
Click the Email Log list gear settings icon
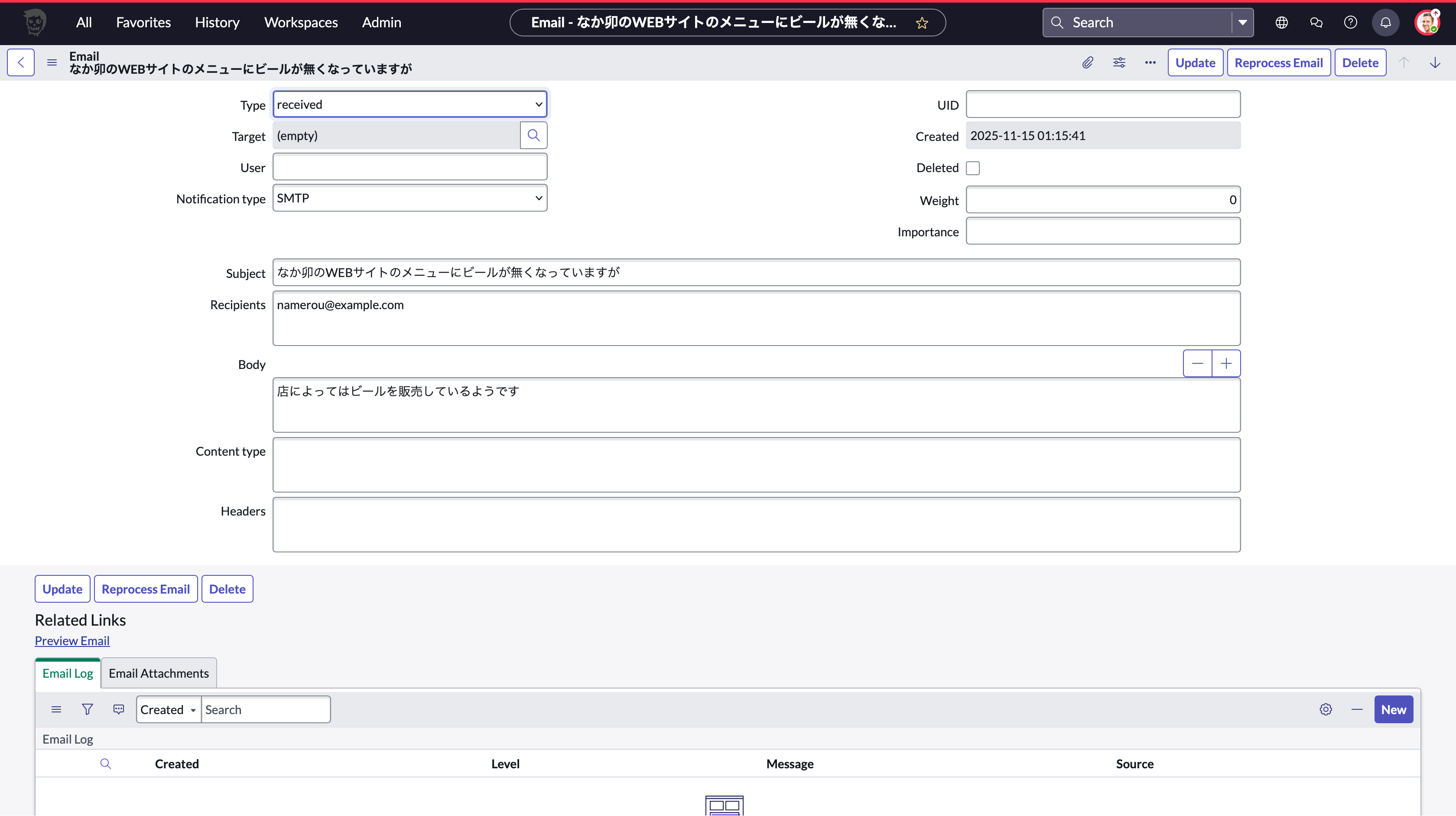tap(1326, 709)
